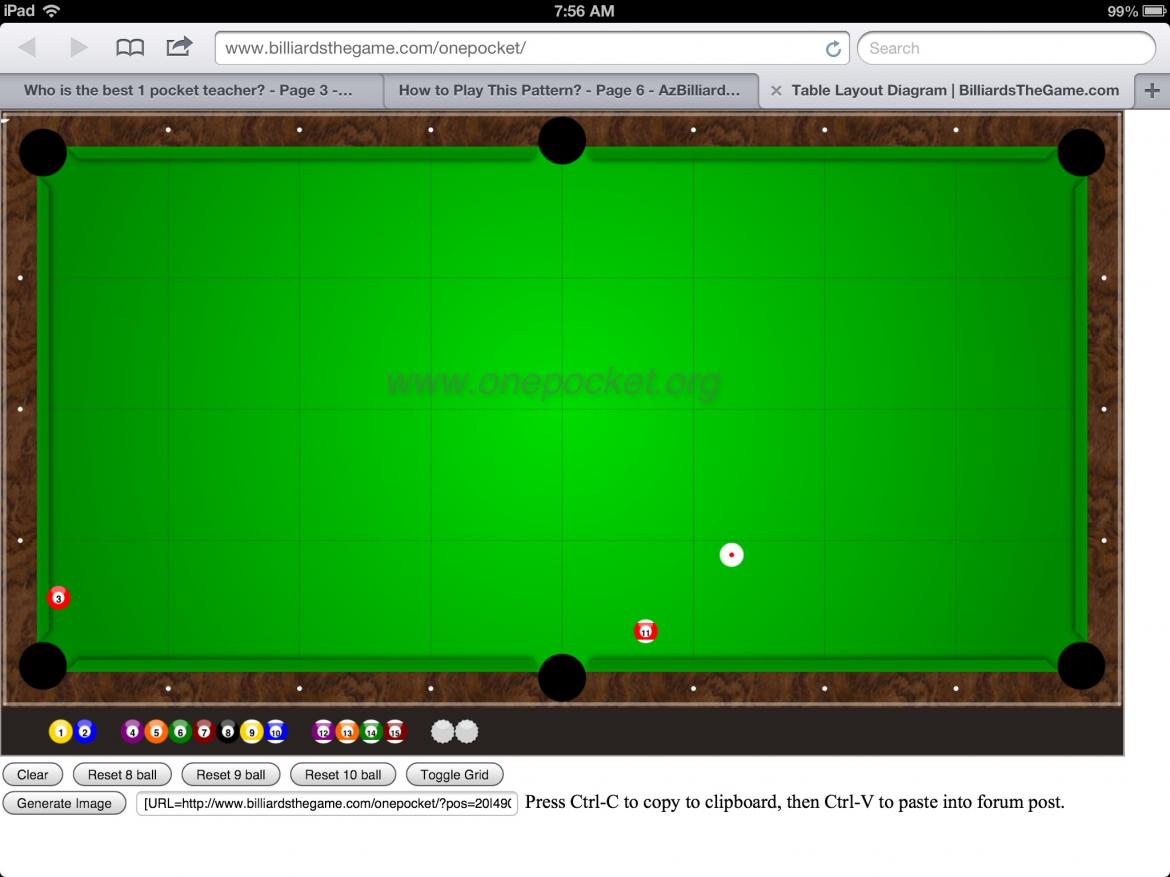This screenshot has height=877, width=1170.
Task: Click the generated URL code text field
Action: pos(327,803)
